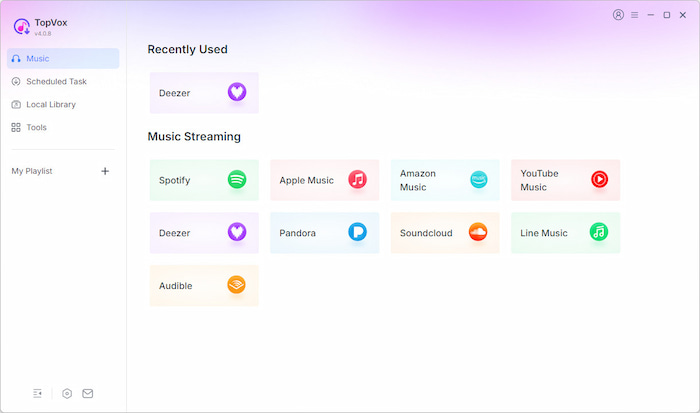The height and width of the screenshot is (413, 700).
Task: Click the user account icon
Action: [618, 15]
